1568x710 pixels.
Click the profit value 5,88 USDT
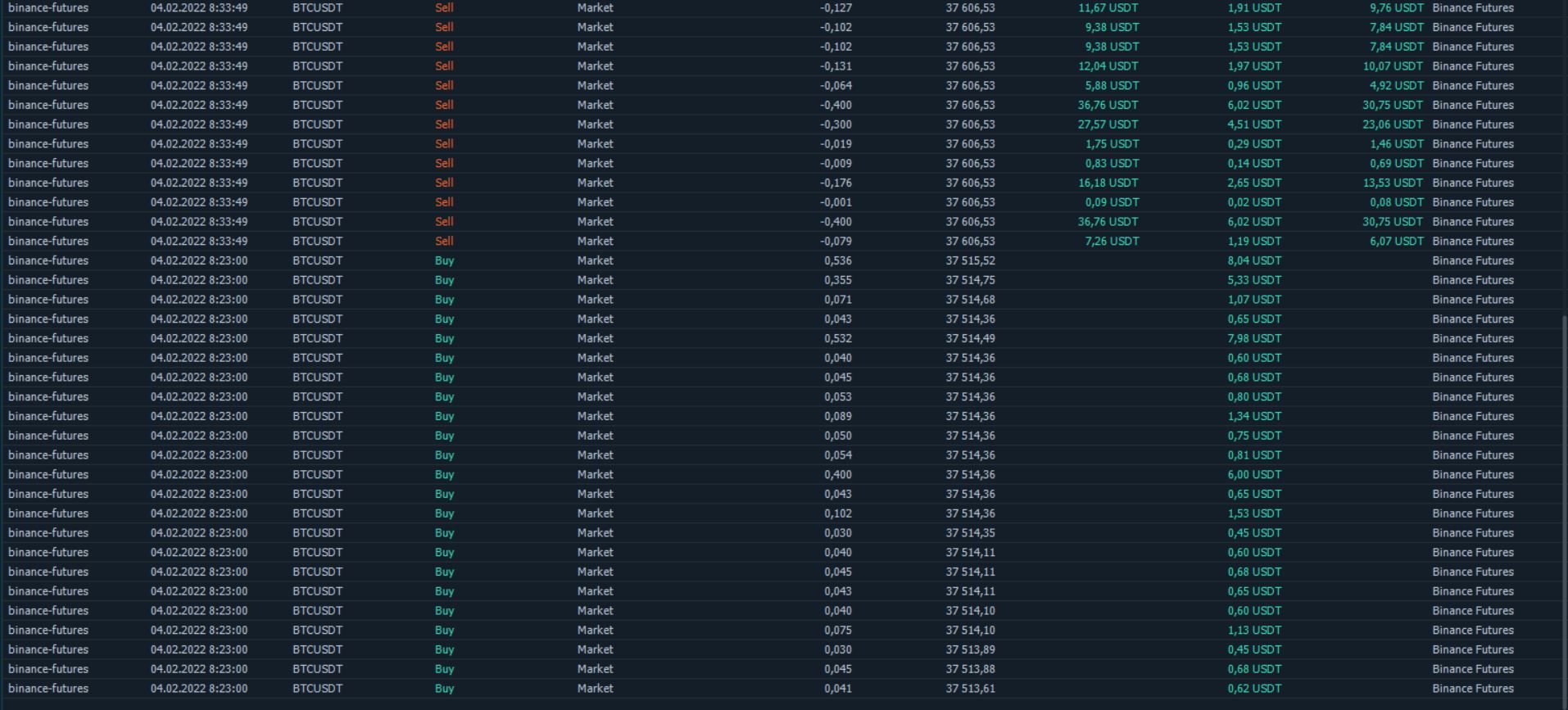[1112, 86]
